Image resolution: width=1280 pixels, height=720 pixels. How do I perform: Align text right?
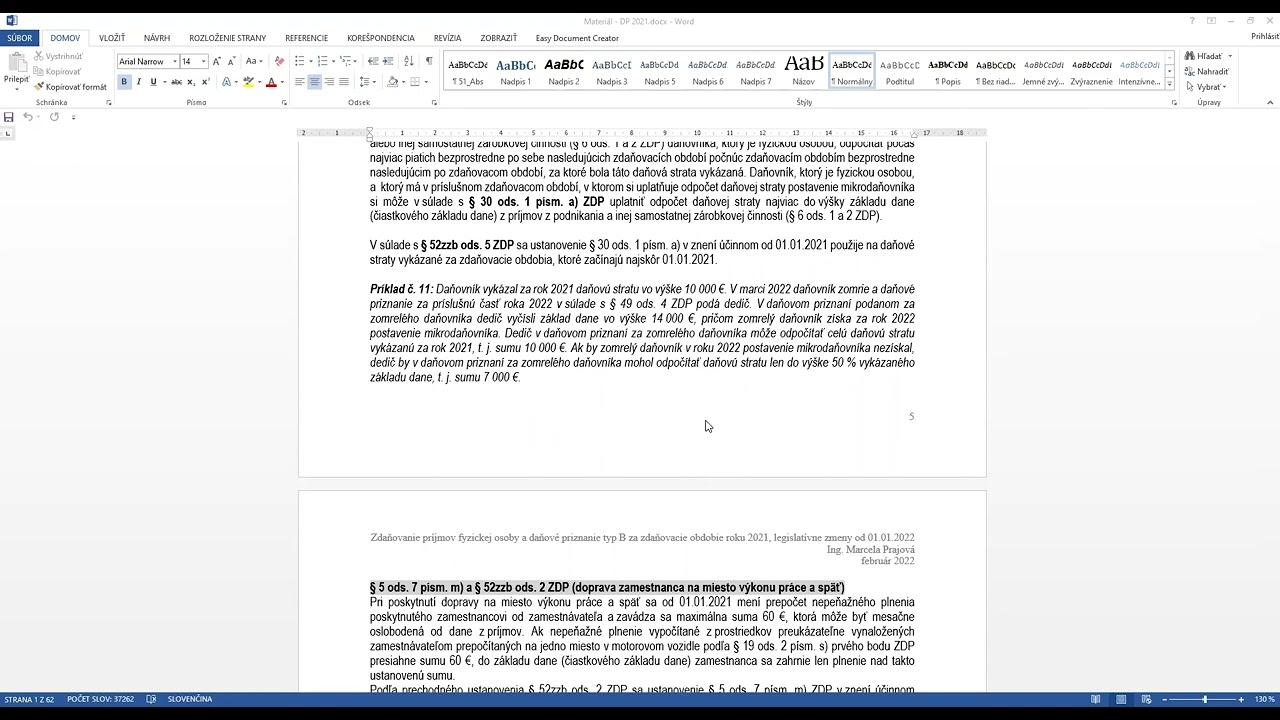(x=329, y=82)
